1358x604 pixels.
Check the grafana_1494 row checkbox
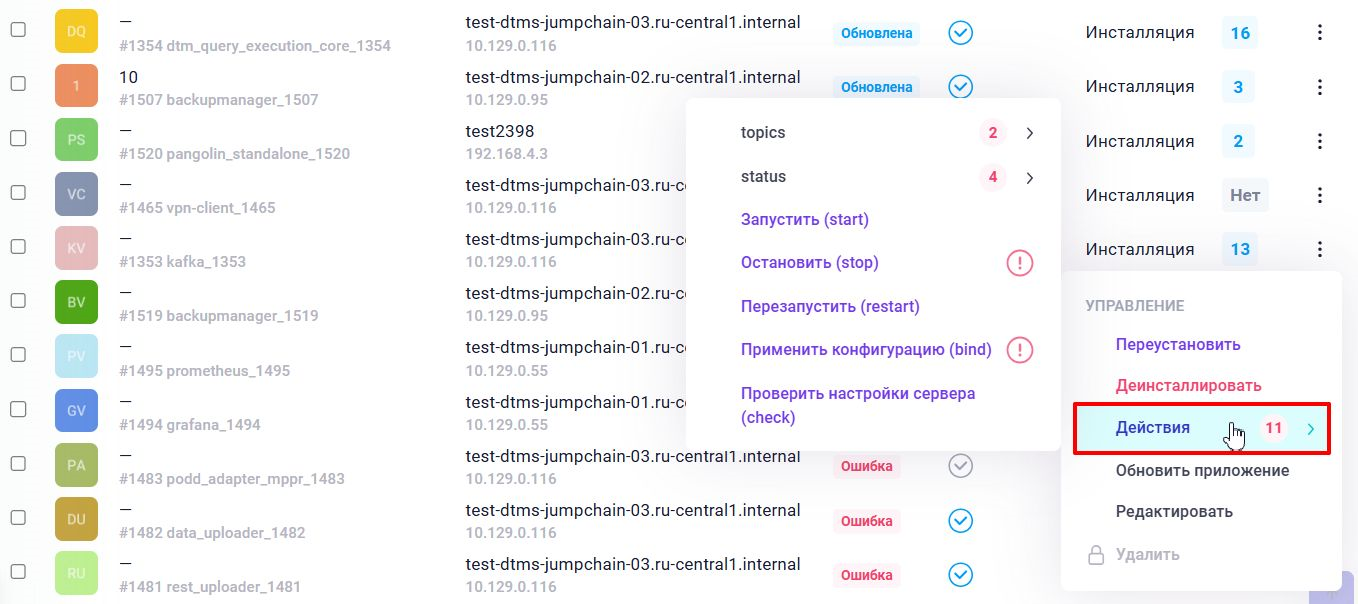click(x=18, y=410)
